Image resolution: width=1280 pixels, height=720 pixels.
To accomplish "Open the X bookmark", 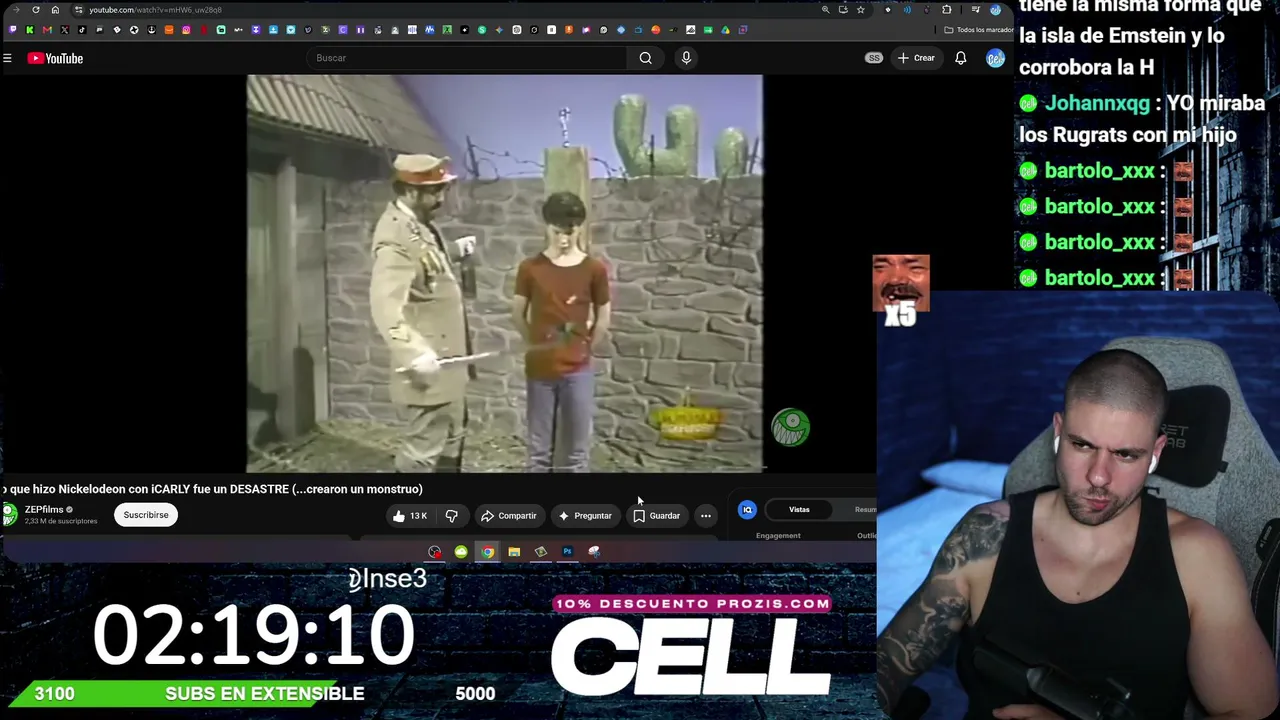I will click(x=64, y=30).
